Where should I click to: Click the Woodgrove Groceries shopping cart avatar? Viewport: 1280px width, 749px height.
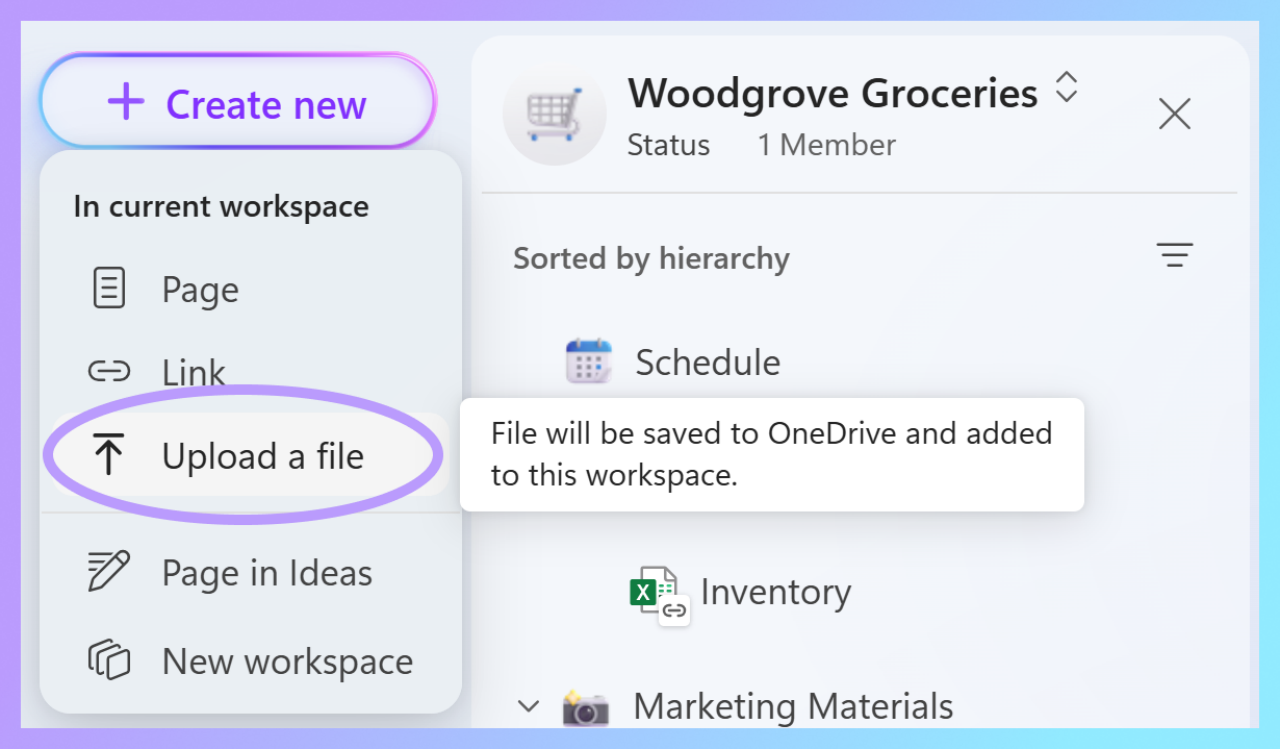pos(554,115)
